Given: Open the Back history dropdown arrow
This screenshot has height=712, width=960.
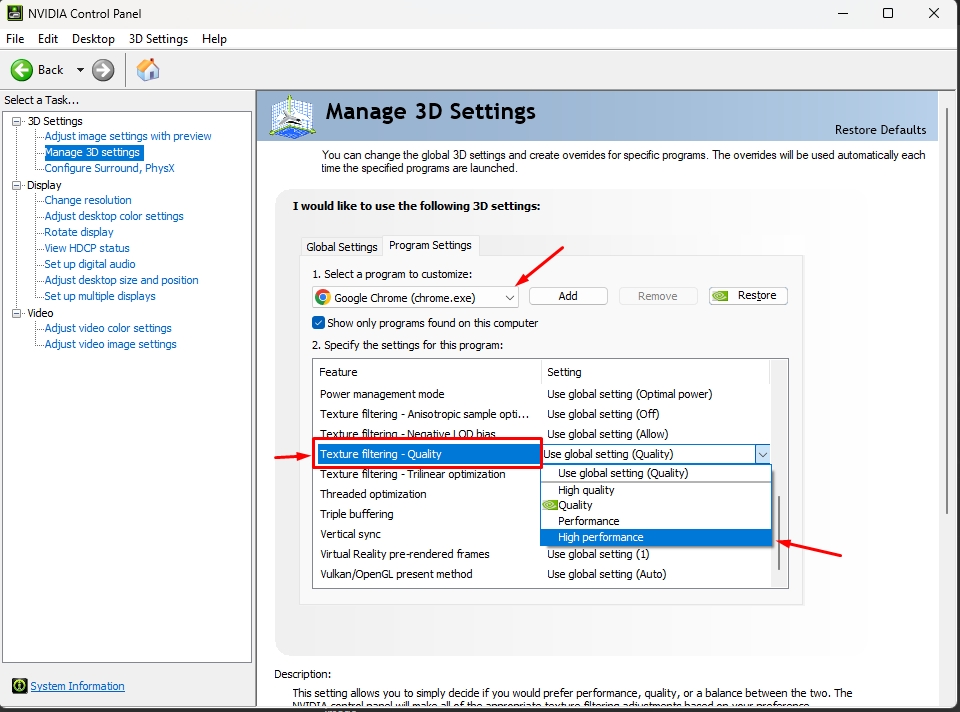Looking at the screenshot, I should pos(80,70).
